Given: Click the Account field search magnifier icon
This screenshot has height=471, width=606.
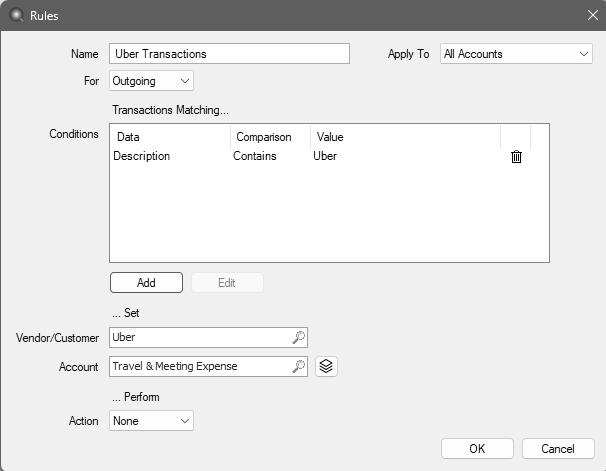Looking at the screenshot, I should tap(298, 367).
